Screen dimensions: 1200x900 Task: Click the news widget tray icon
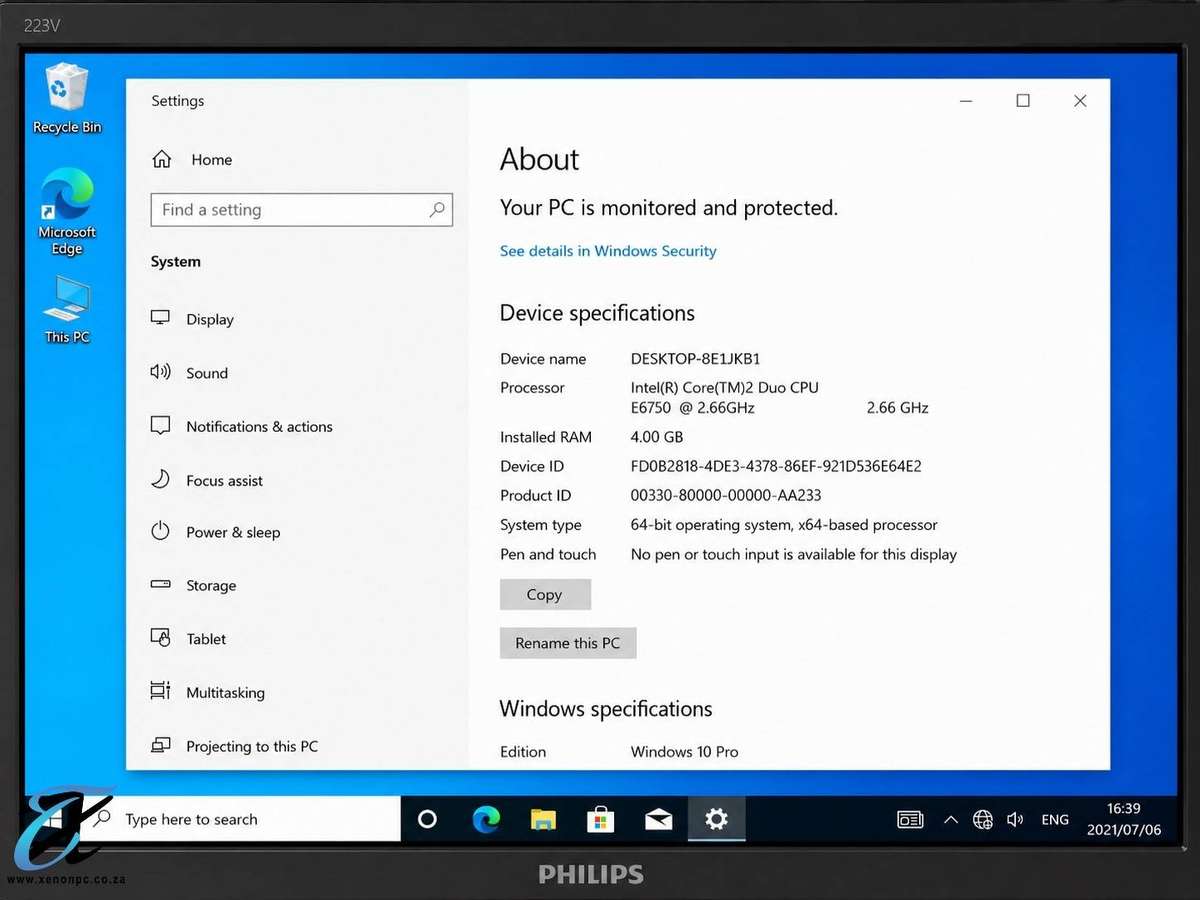click(910, 820)
